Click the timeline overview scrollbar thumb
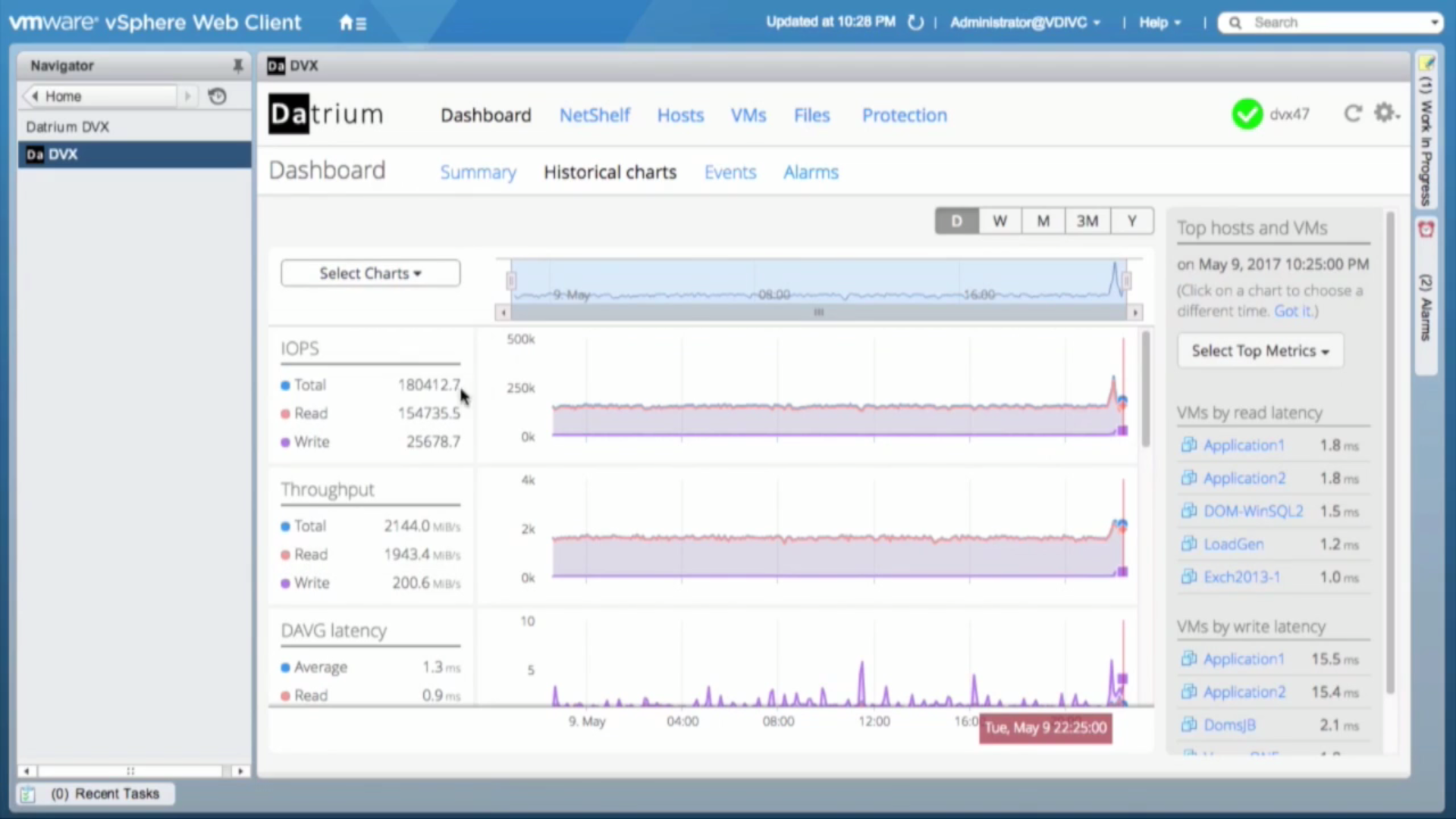The width and height of the screenshot is (1456, 819). (818, 312)
